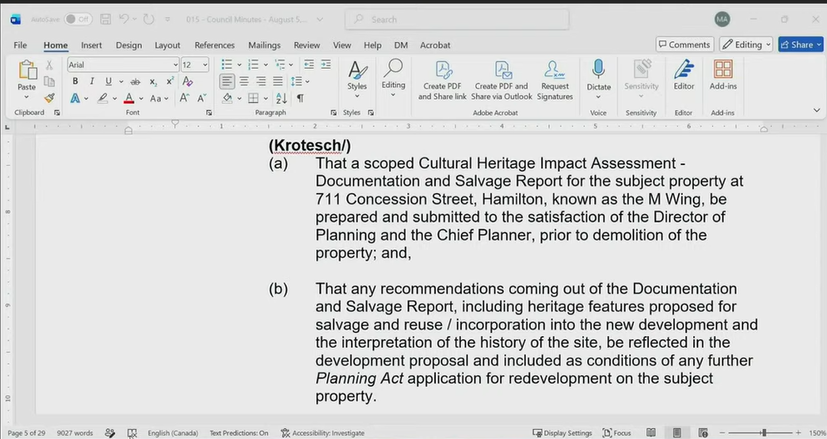Cut selection with scissors icon
The image size is (827, 439).
pyautogui.click(x=49, y=65)
